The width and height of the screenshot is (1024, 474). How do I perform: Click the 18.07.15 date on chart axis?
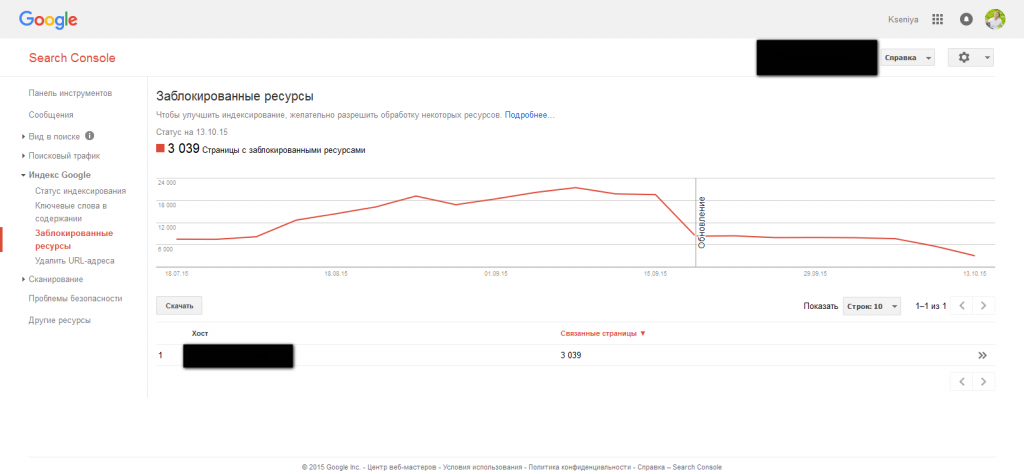point(177,274)
